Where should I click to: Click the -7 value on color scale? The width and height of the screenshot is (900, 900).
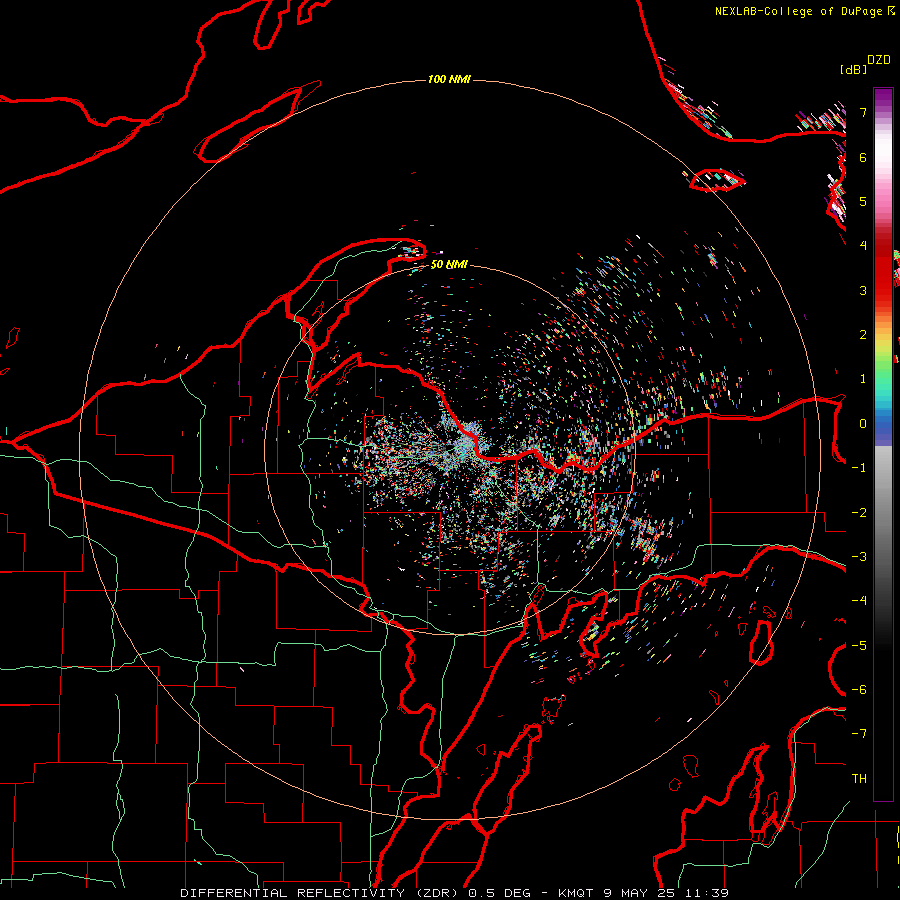click(x=859, y=734)
